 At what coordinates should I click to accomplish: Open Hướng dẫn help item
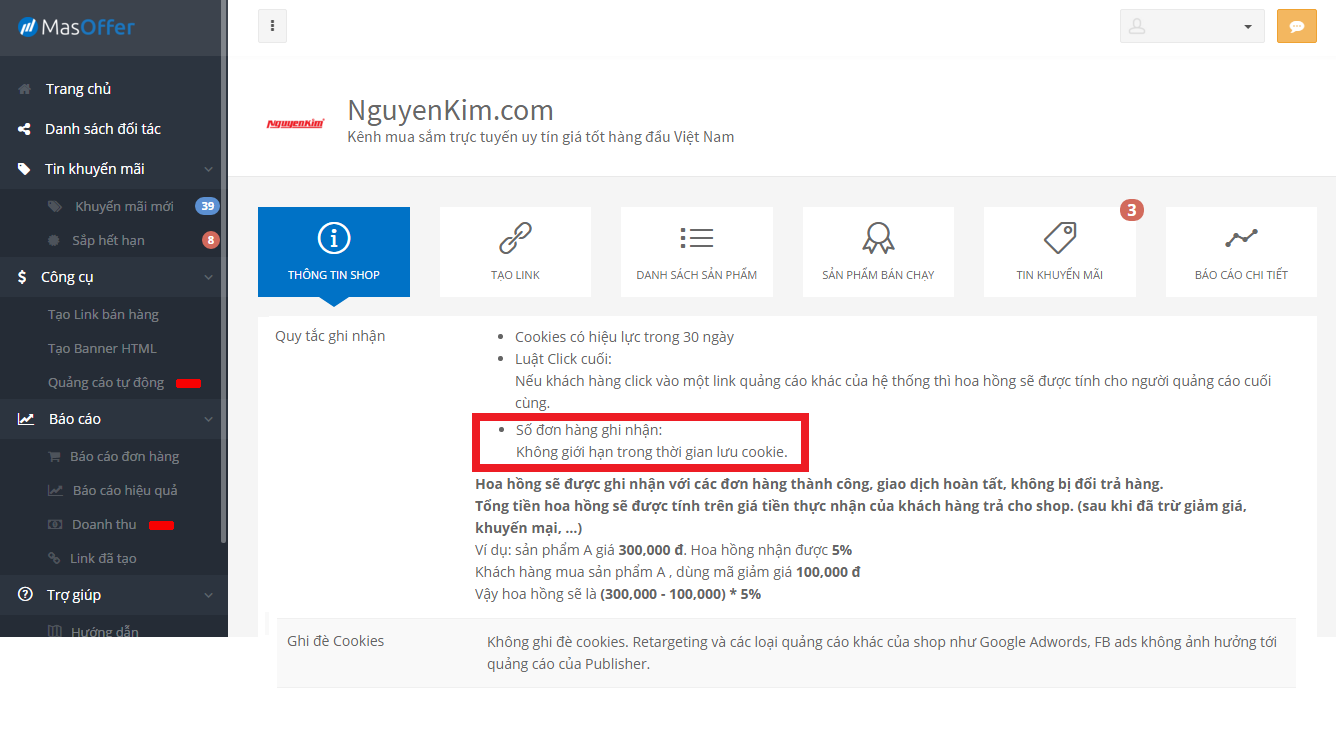(105, 630)
